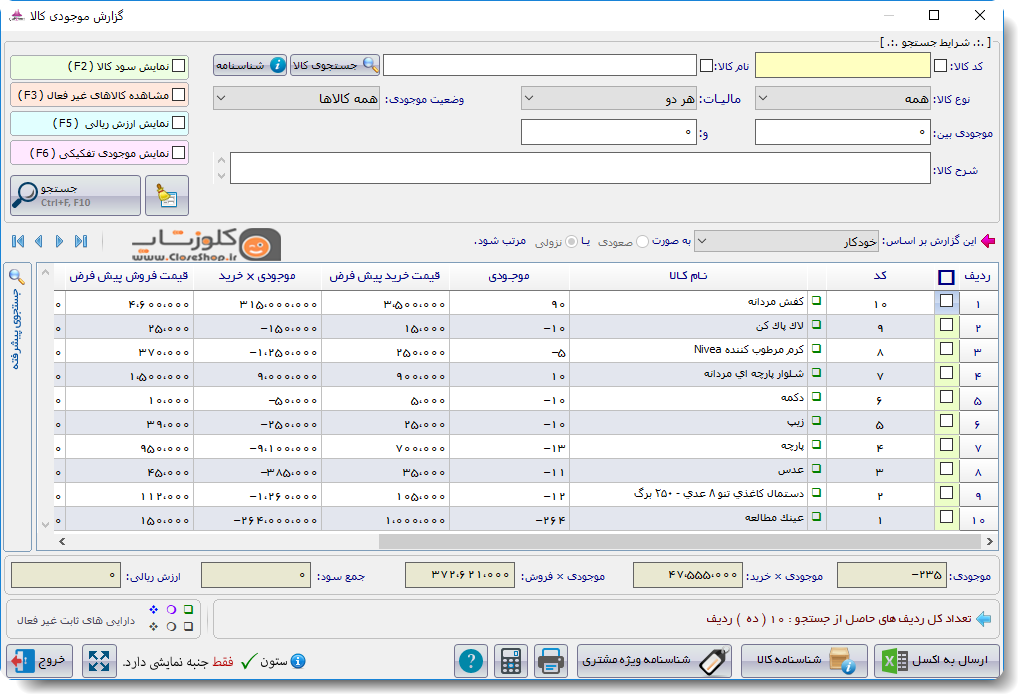Click the جستجو Ctrl+F search button
The width and height of the screenshot is (1019, 695).
tap(75, 195)
